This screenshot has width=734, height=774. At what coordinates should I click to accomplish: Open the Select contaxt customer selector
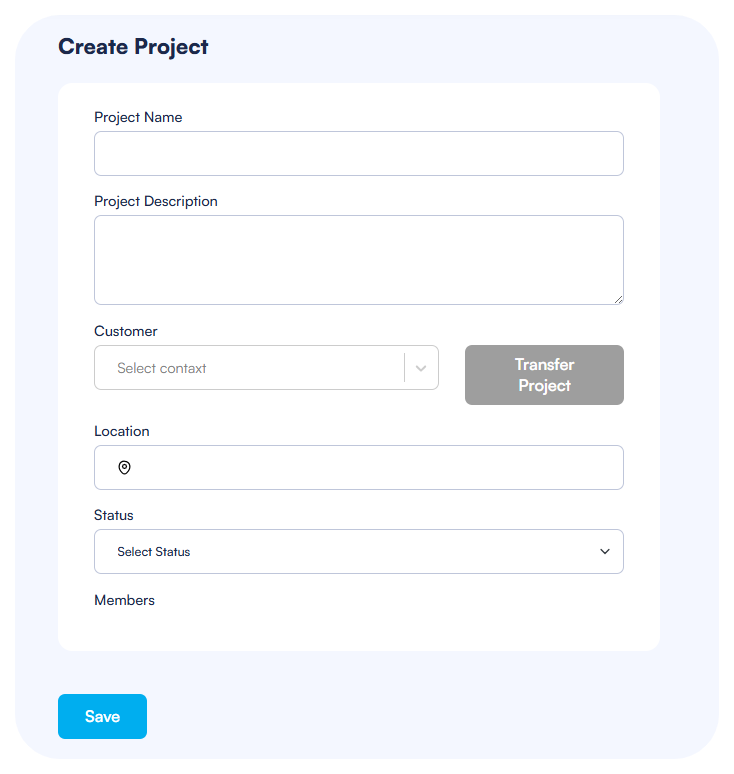[250, 368]
